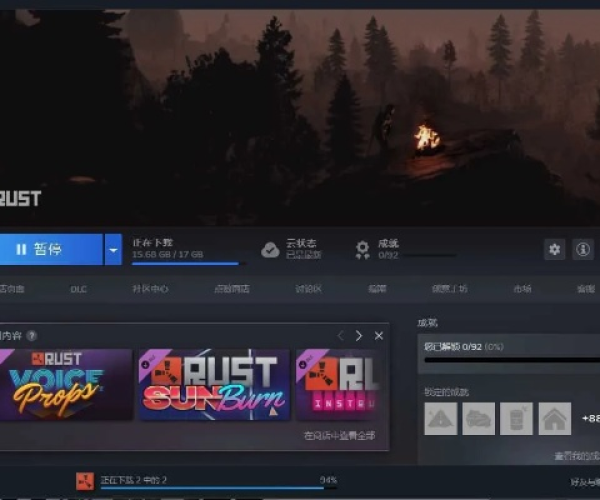Open the DLC tab
This screenshot has width=600, height=500.
pyautogui.click(x=78, y=289)
